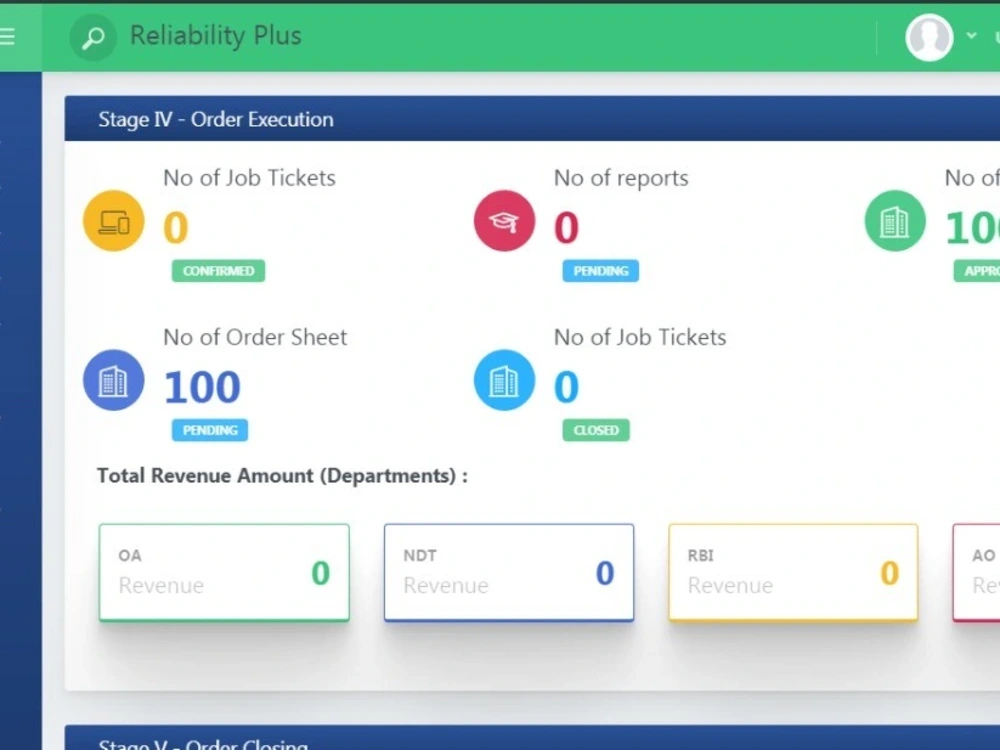
Task: Open the OA Revenue card
Action: coord(224,573)
